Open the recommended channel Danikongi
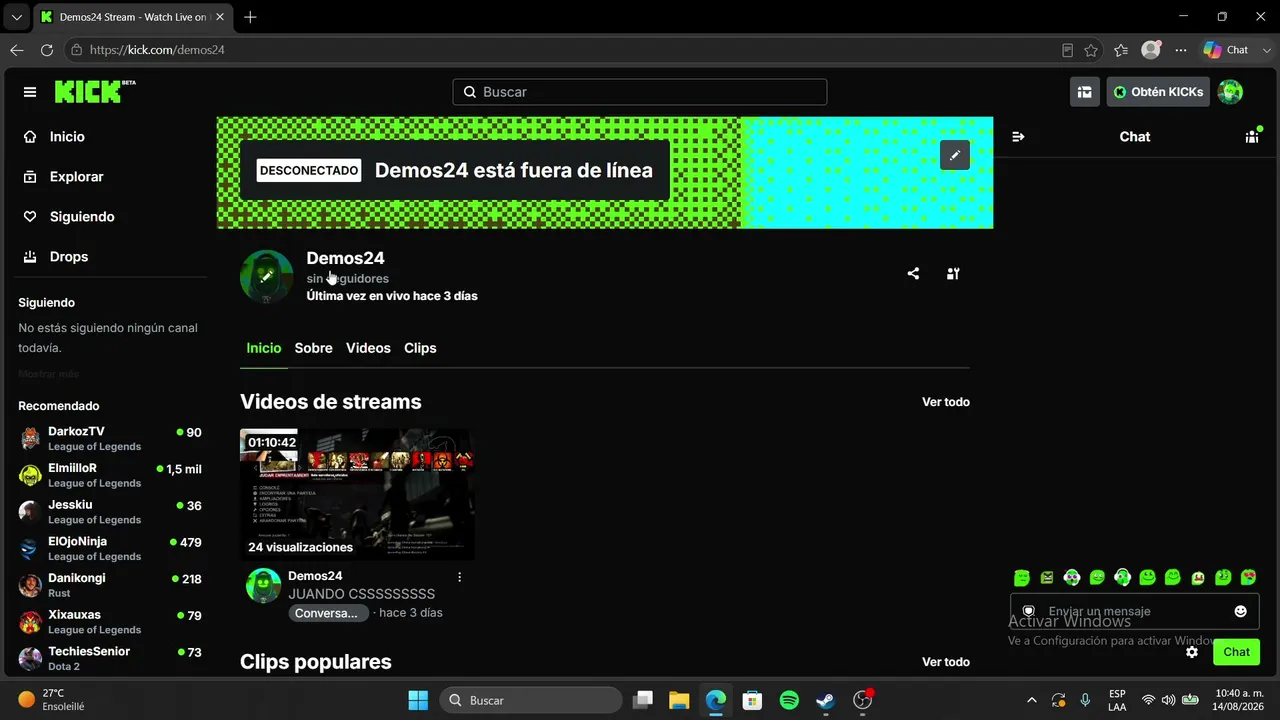 [111, 585]
